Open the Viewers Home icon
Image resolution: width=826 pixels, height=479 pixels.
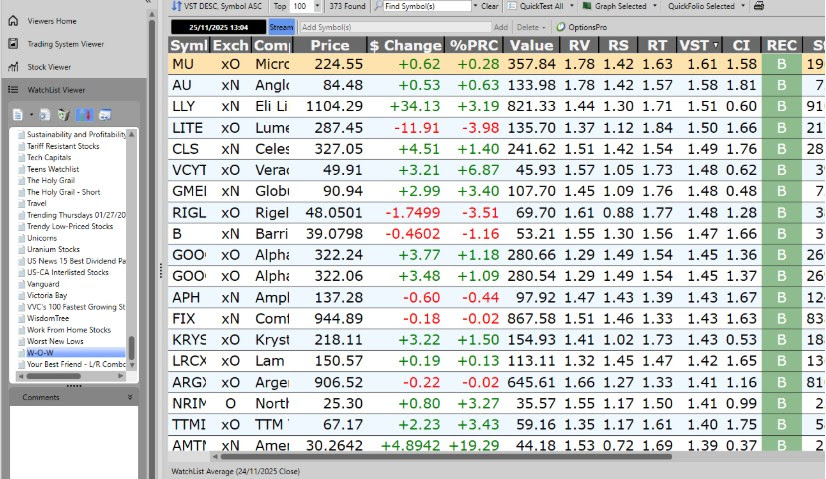coord(14,21)
